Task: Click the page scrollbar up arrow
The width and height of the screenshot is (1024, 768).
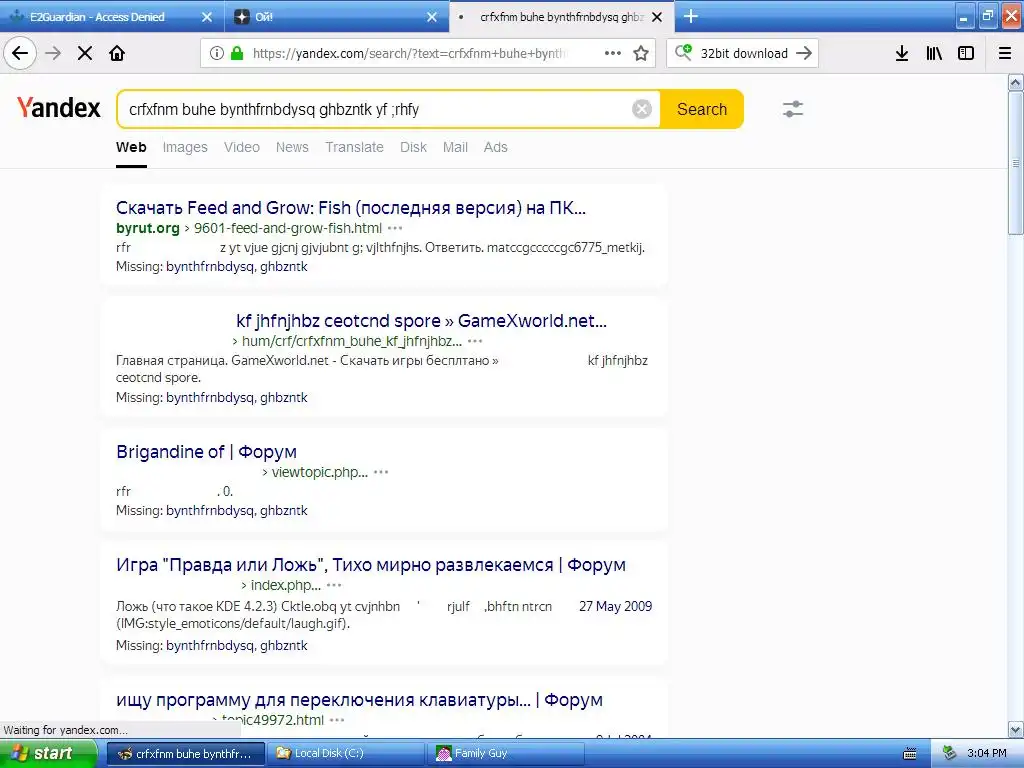Action: click(1016, 82)
